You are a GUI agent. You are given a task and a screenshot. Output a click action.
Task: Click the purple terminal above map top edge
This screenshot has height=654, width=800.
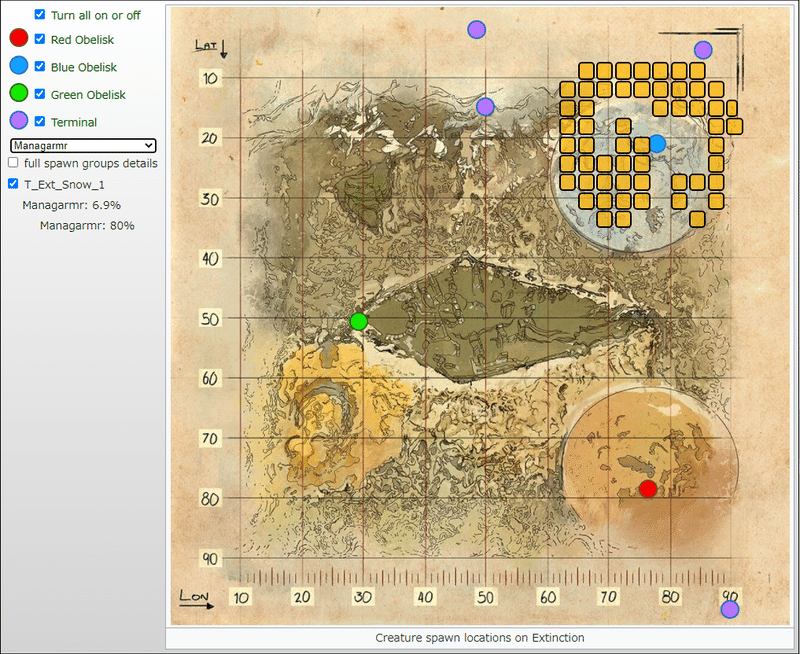pyautogui.click(x=477, y=30)
